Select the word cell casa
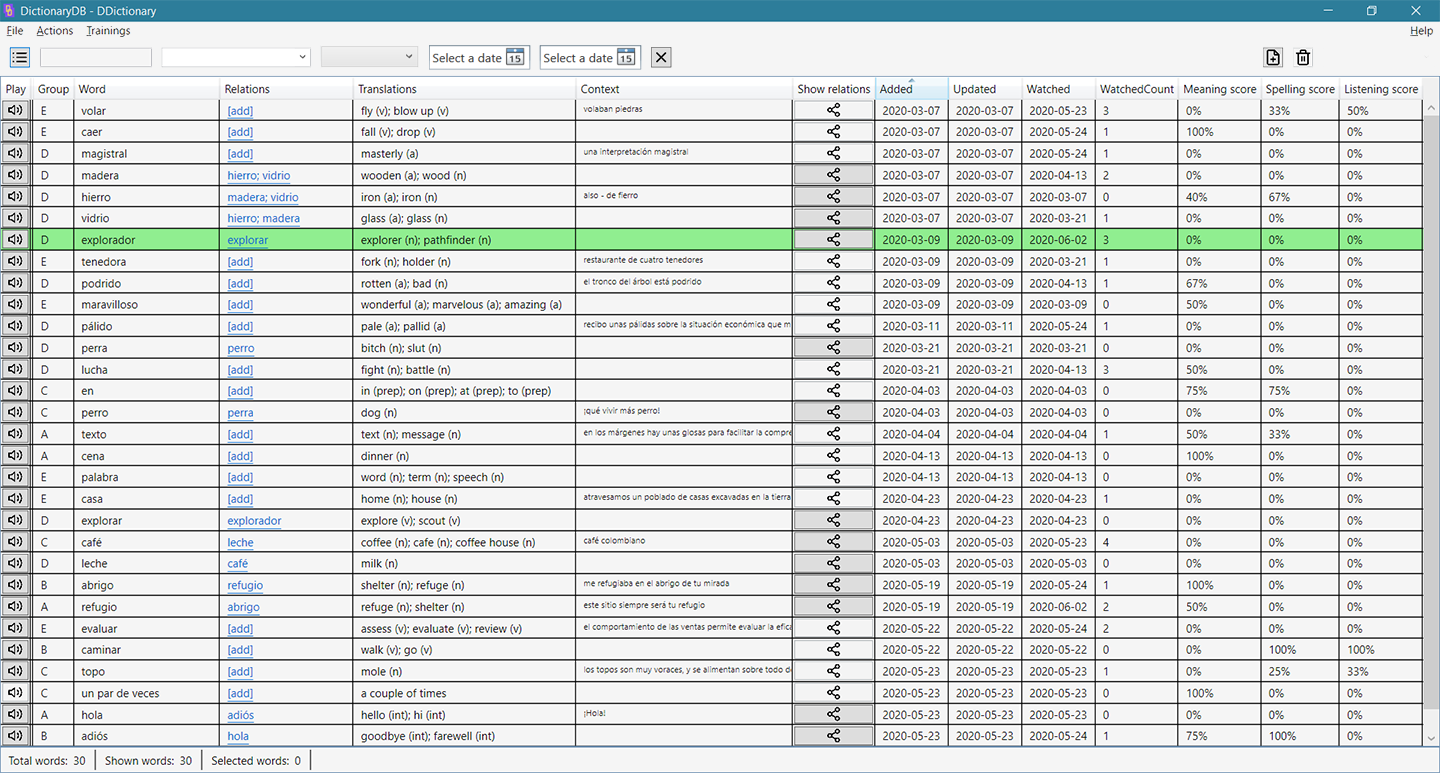1440x773 pixels. pyautogui.click(x=147, y=499)
